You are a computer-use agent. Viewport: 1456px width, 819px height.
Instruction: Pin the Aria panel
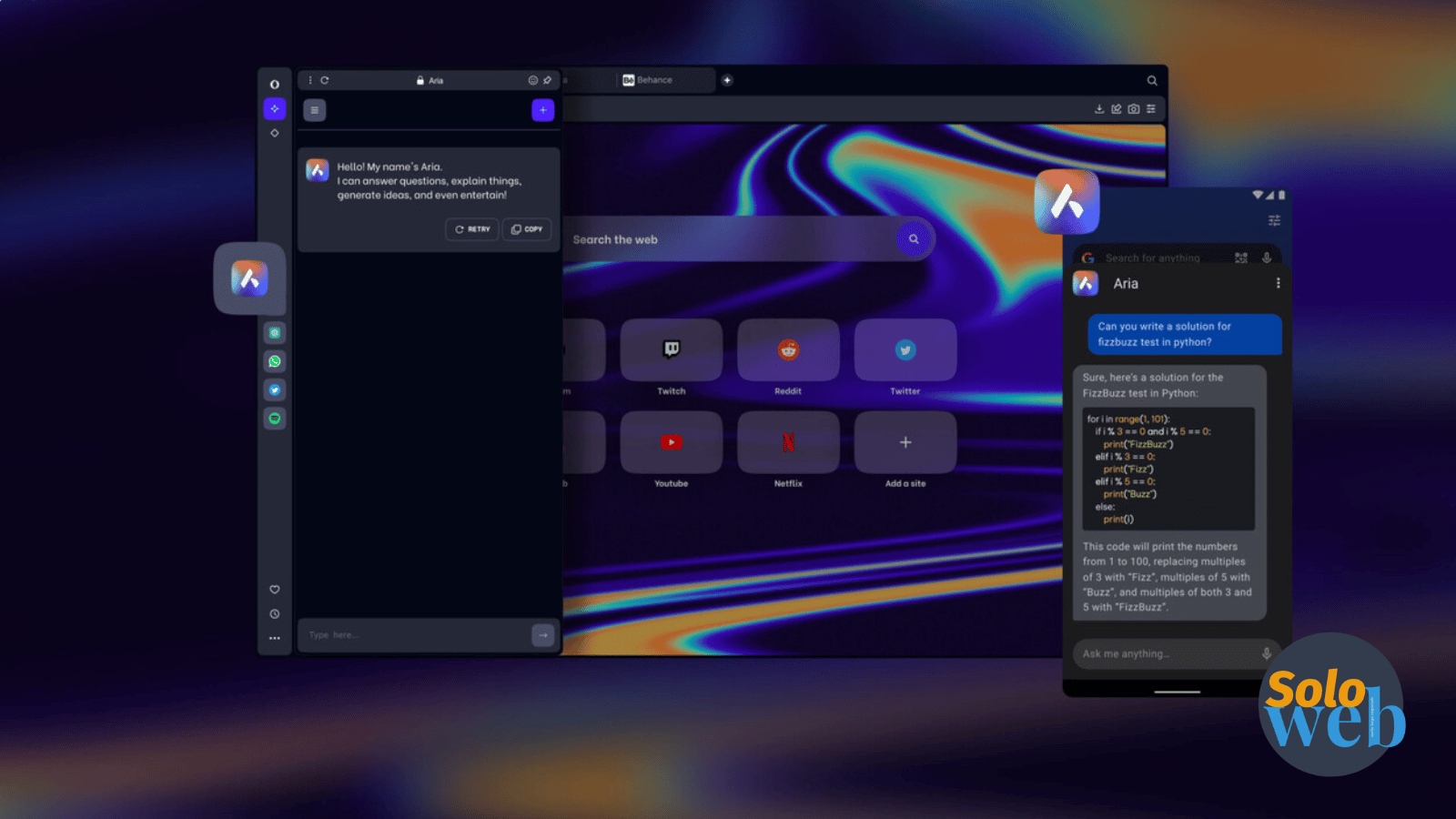(x=547, y=80)
